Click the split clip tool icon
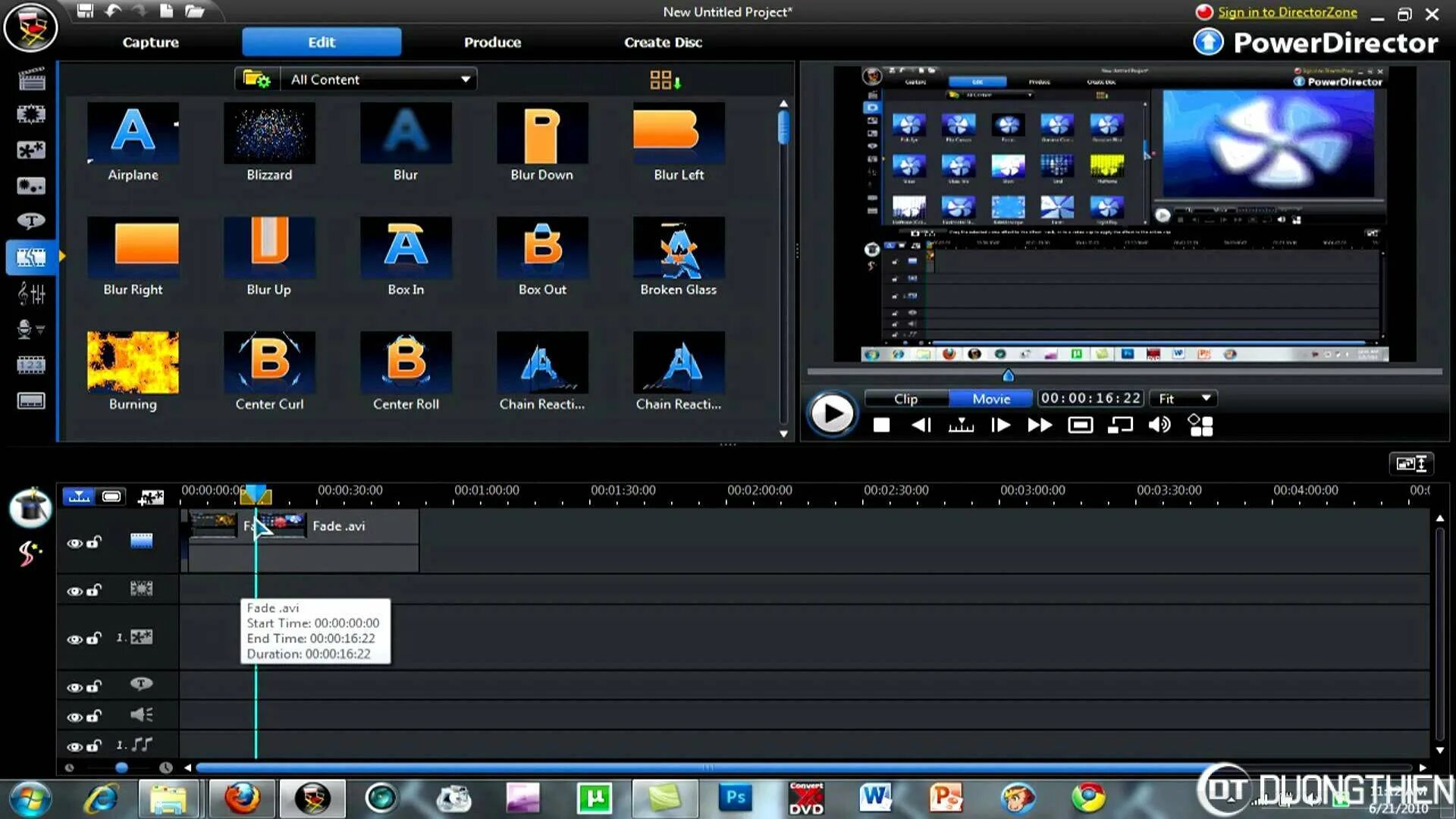 coord(960,426)
